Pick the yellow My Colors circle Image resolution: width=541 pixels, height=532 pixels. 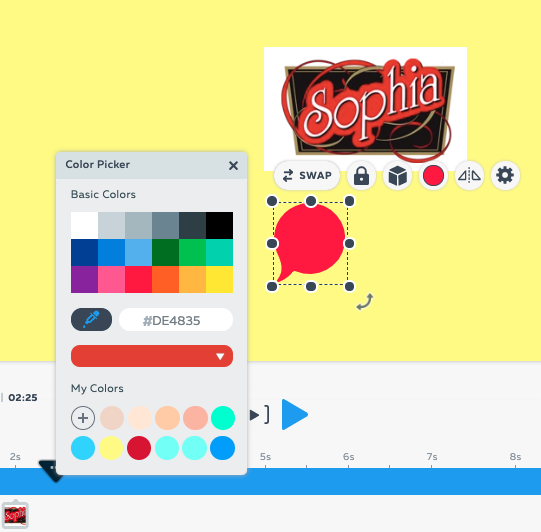111,448
